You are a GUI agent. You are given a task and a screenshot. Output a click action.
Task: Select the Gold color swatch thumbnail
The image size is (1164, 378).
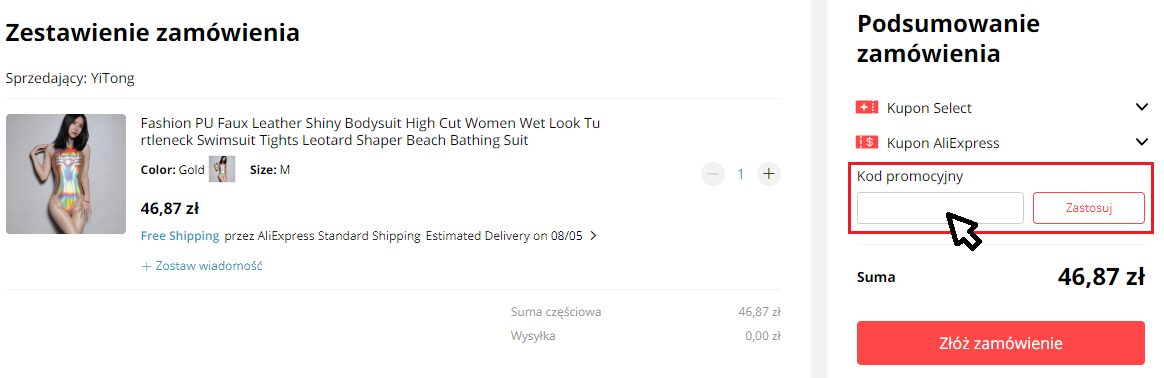222,169
